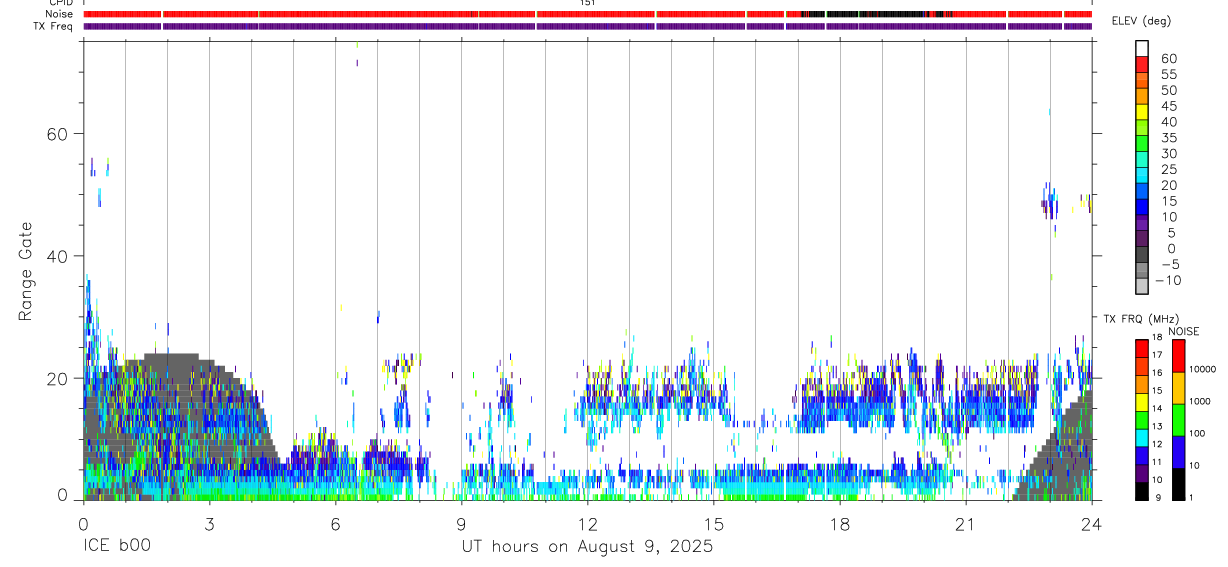This screenshot has height=567, width=1228.
Task: Click the '18' label on the TX FRQ bar
Action: 1159,337
